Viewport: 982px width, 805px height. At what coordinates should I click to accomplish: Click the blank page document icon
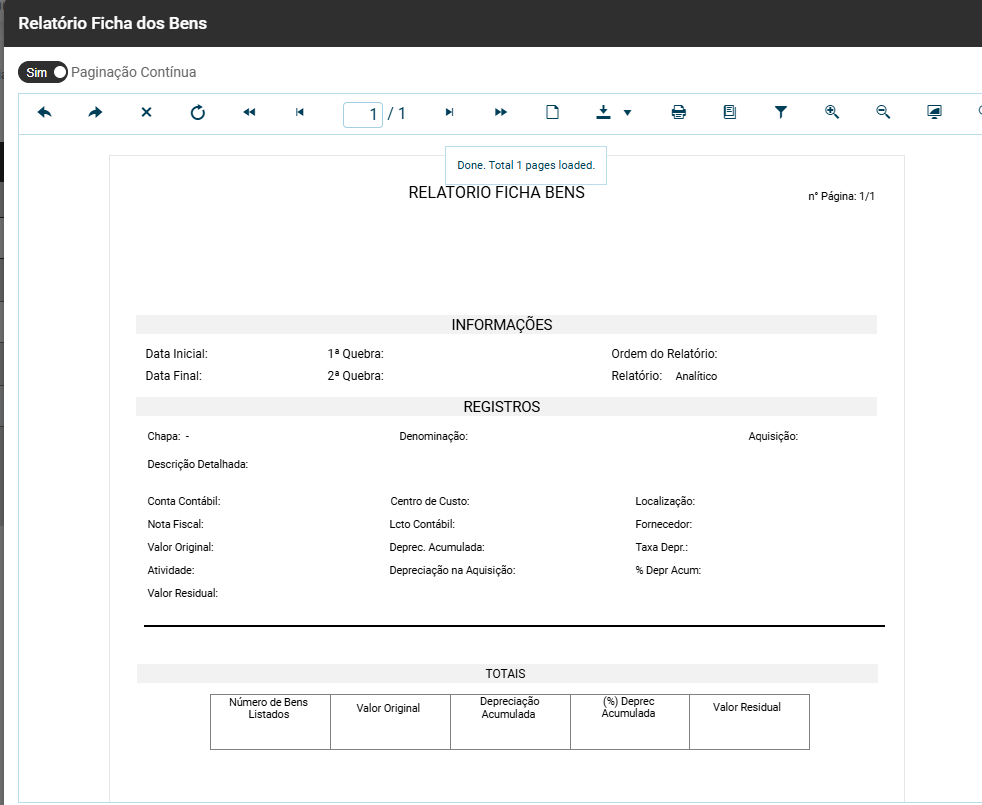pyautogui.click(x=552, y=113)
